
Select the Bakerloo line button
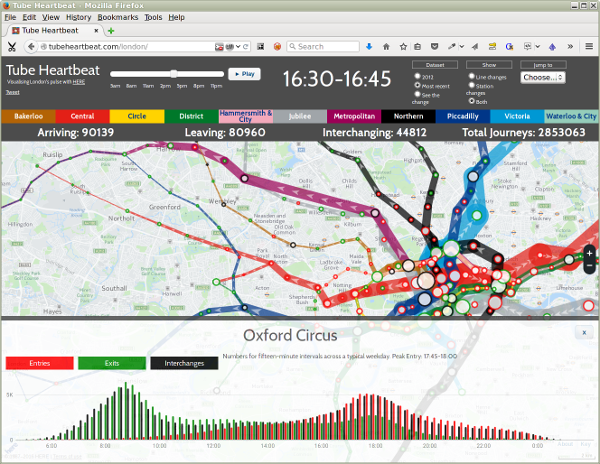(28, 116)
